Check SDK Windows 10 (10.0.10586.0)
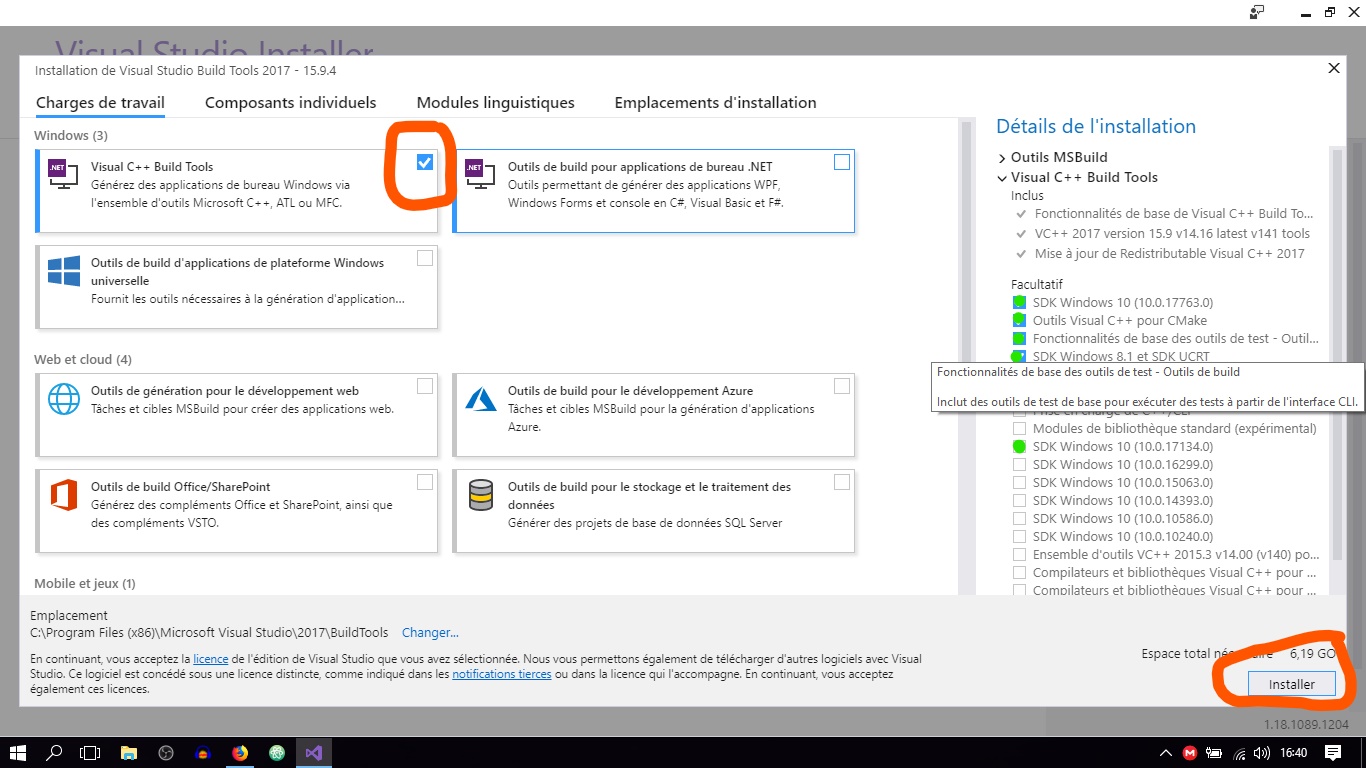The width and height of the screenshot is (1366, 768). [1019, 518]
